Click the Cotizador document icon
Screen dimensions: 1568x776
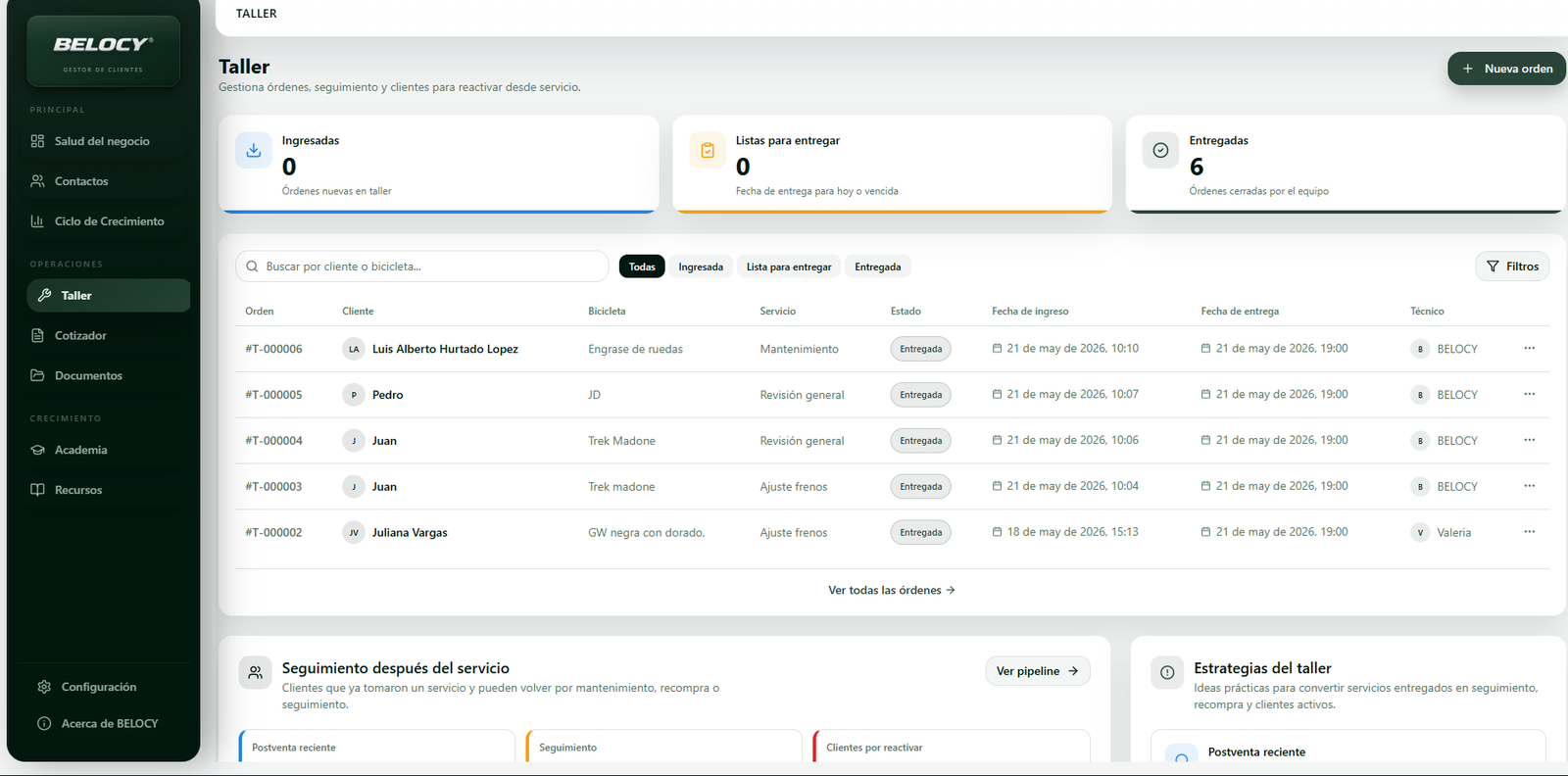(37, 335)
